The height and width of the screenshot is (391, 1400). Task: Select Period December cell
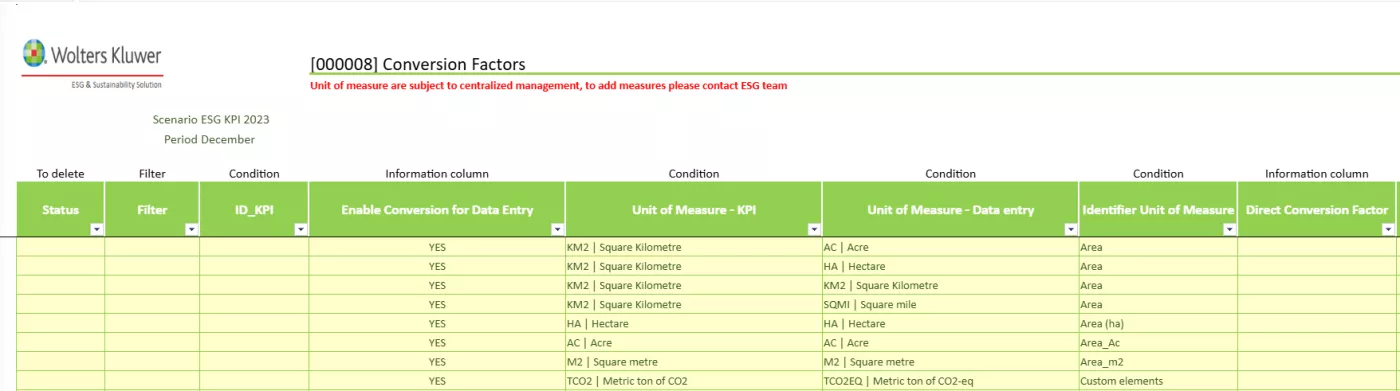coord(210,139)
